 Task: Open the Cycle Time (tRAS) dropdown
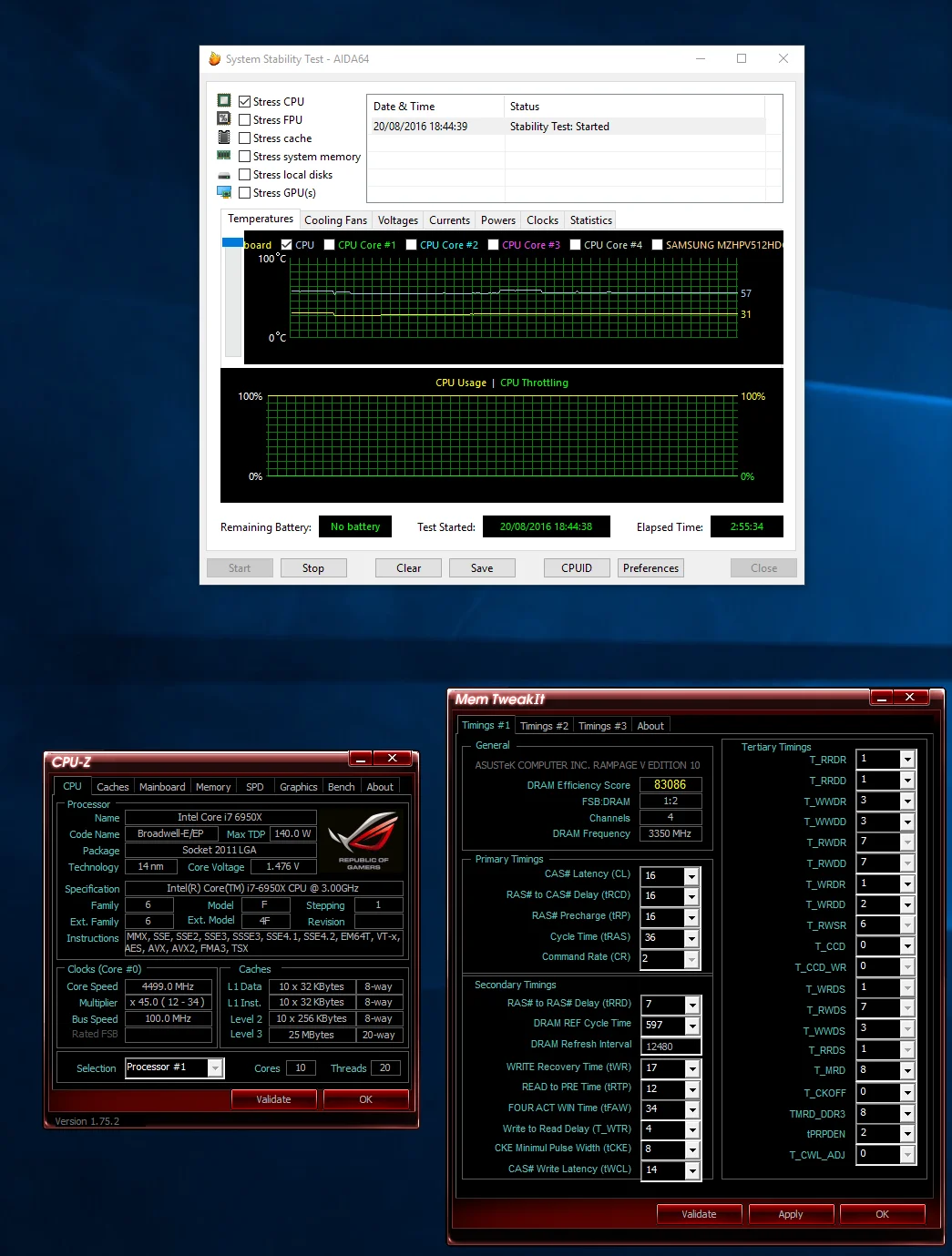pos(691,938)
